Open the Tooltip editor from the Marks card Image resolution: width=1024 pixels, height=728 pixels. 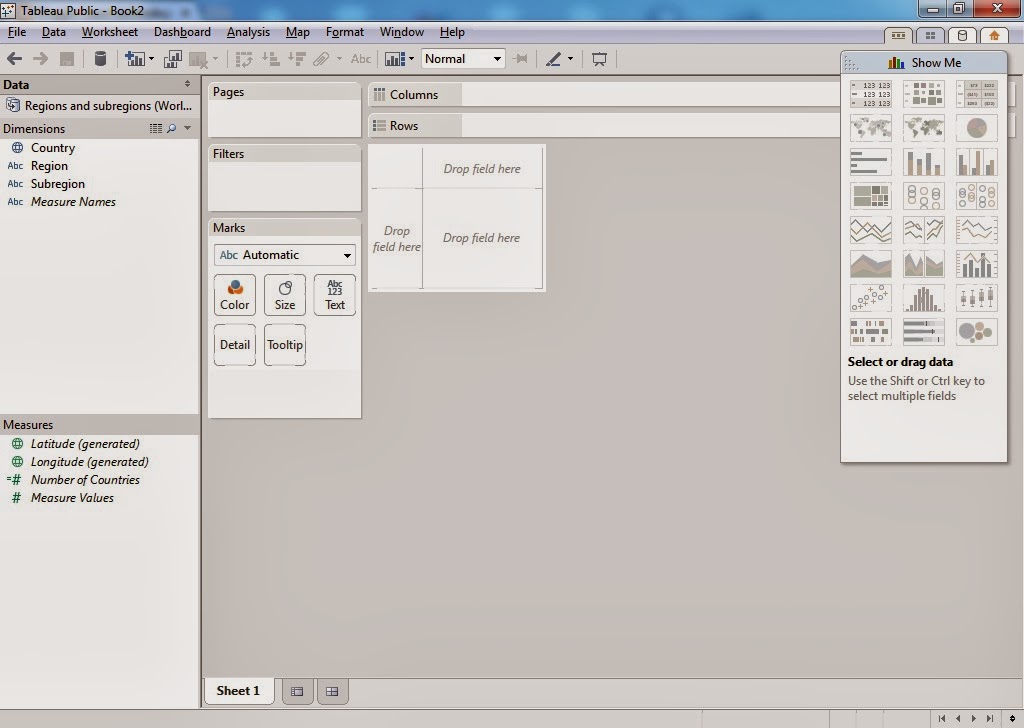pos(285,344)
